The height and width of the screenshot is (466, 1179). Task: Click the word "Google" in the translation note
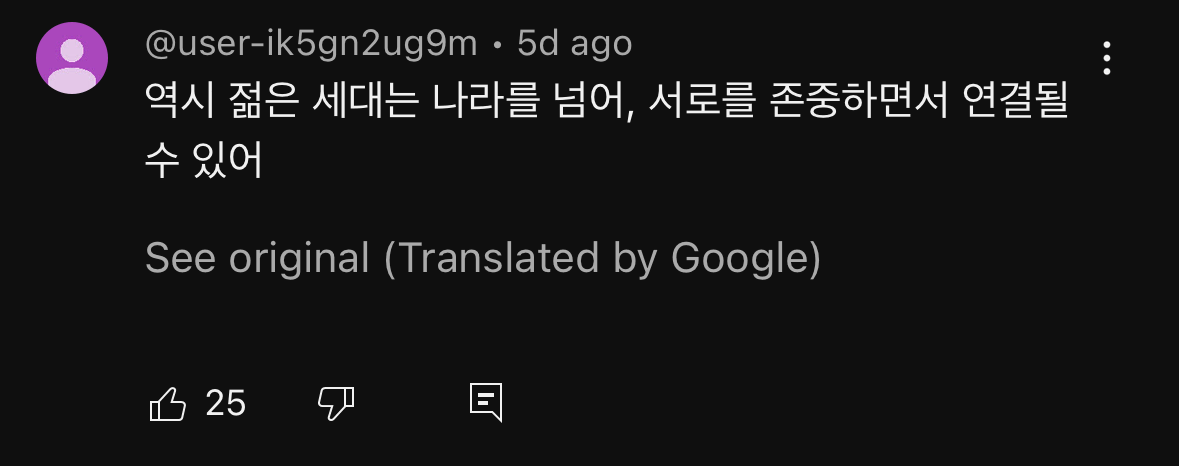point(738,258)
